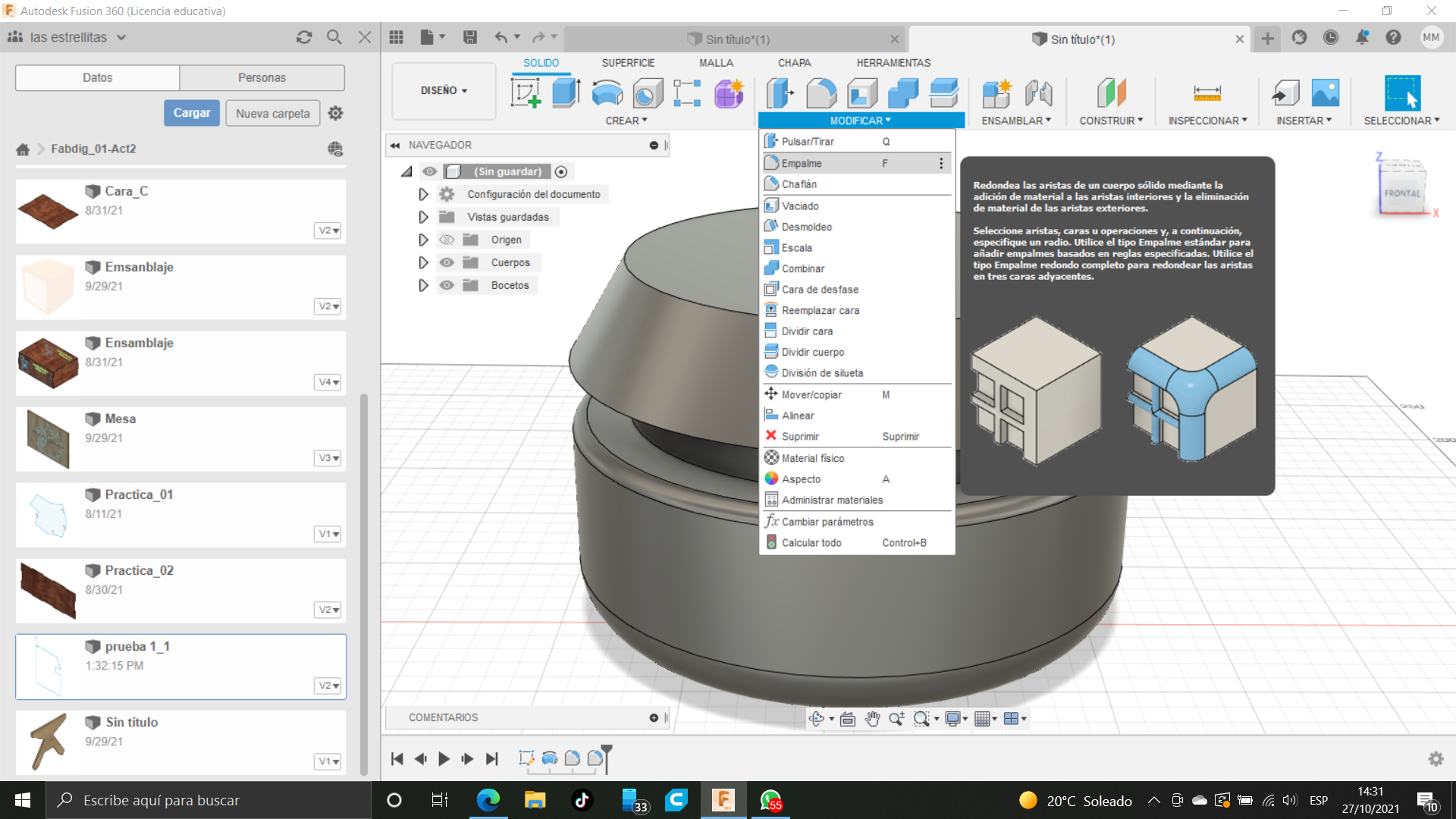Toggle visibility of the Bocetos folder
This screenshot has width=1456, height=819.
447,285
